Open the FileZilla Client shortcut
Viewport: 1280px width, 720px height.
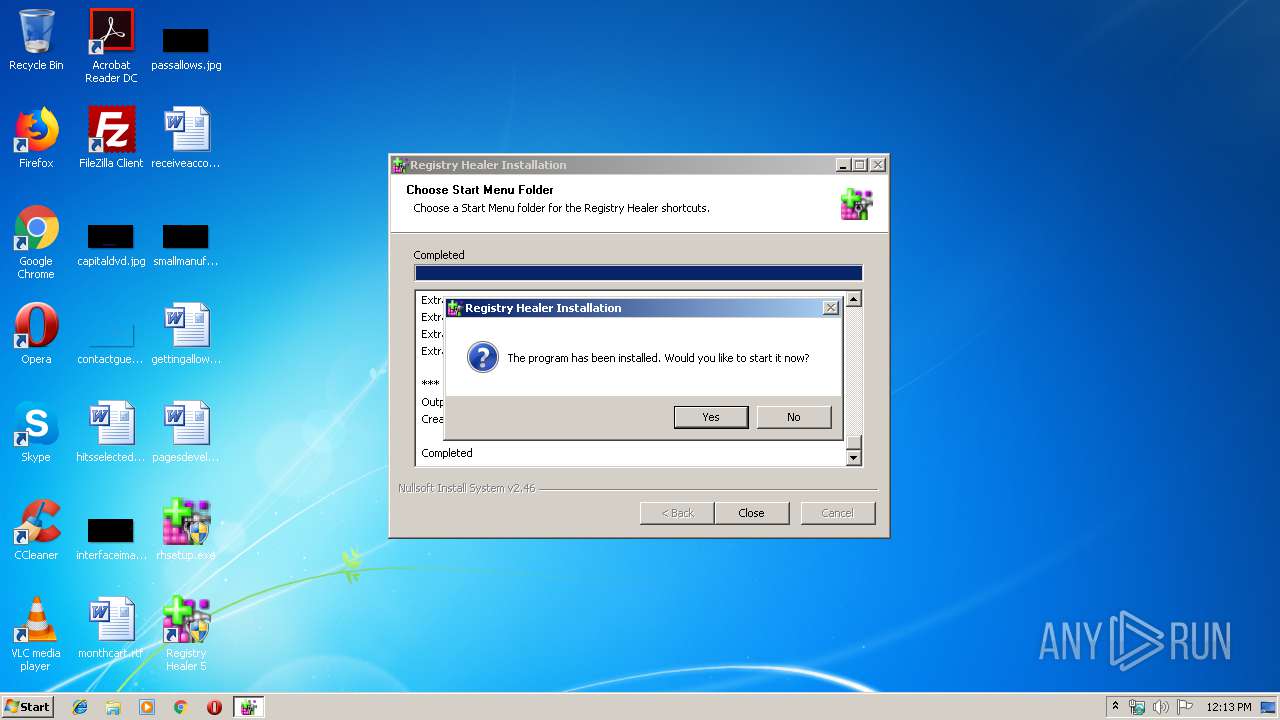111,138
